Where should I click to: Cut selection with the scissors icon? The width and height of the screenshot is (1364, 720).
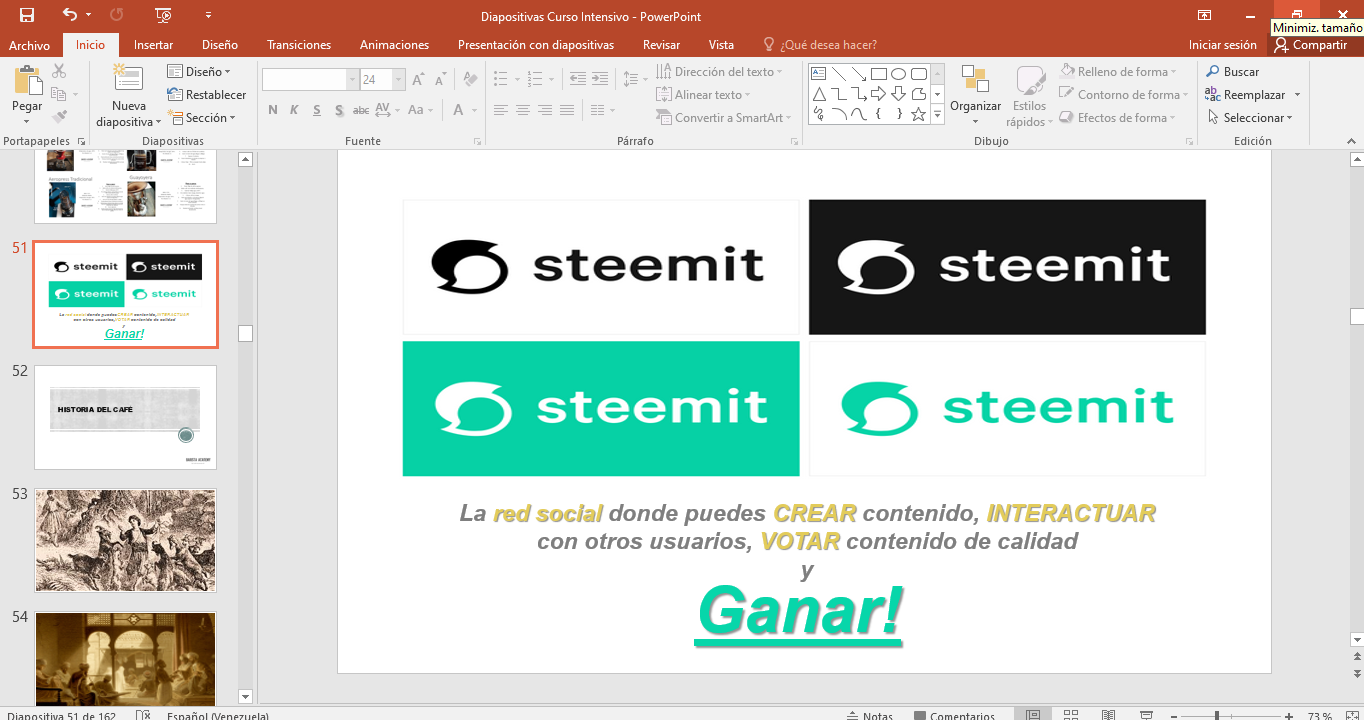[59, 71]
